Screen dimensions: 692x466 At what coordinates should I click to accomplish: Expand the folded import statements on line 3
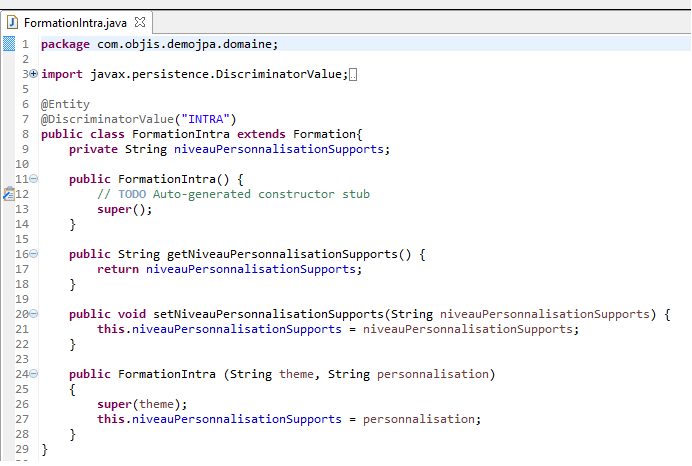click(34, 74)
